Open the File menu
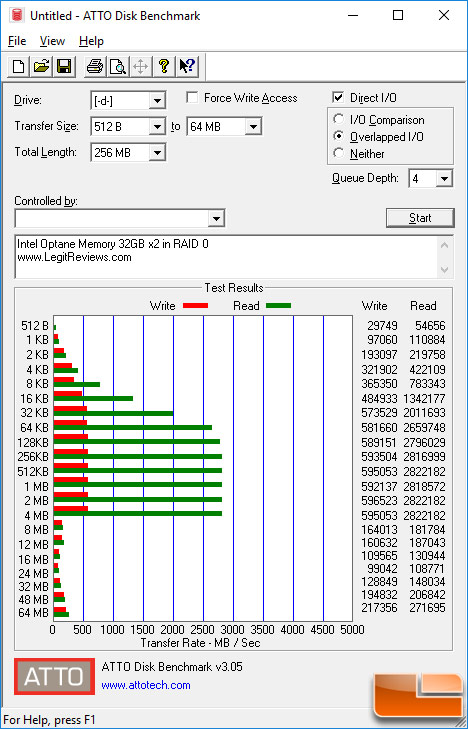Viewport: 468px width, 729px height. pyautogui.click(x=17, y=41)
